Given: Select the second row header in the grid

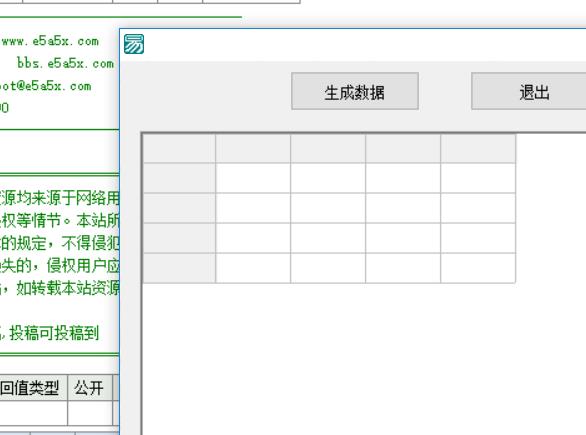Looking at the screenshot, I should [x=179, y=208].
